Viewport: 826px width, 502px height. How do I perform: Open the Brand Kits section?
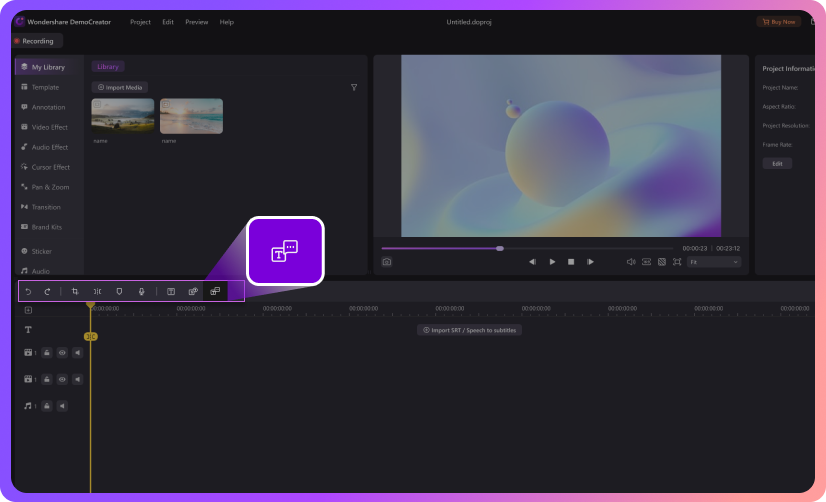(46, 227)
